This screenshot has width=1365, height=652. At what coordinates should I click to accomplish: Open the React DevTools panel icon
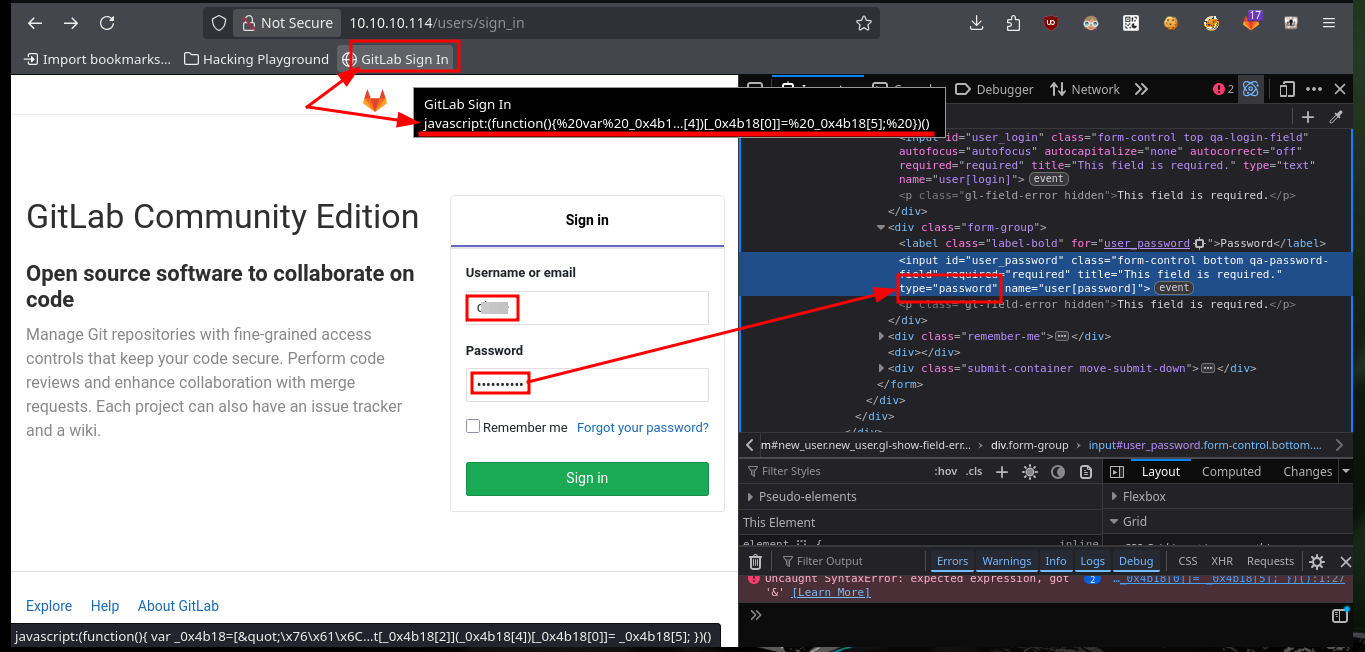point(1250,89)
